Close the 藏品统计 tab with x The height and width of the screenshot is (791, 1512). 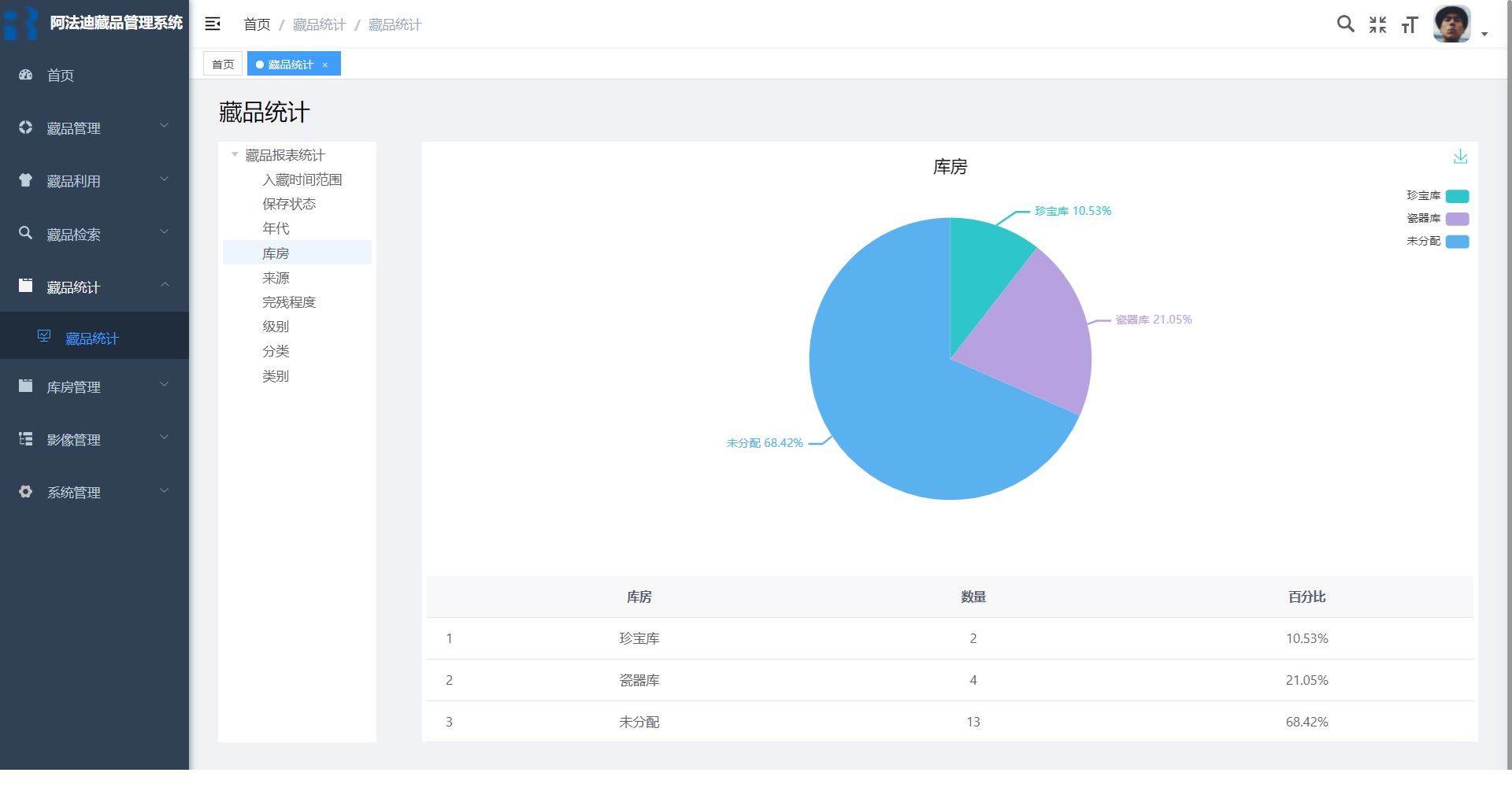pyautogui.click(x=325, y=65)
